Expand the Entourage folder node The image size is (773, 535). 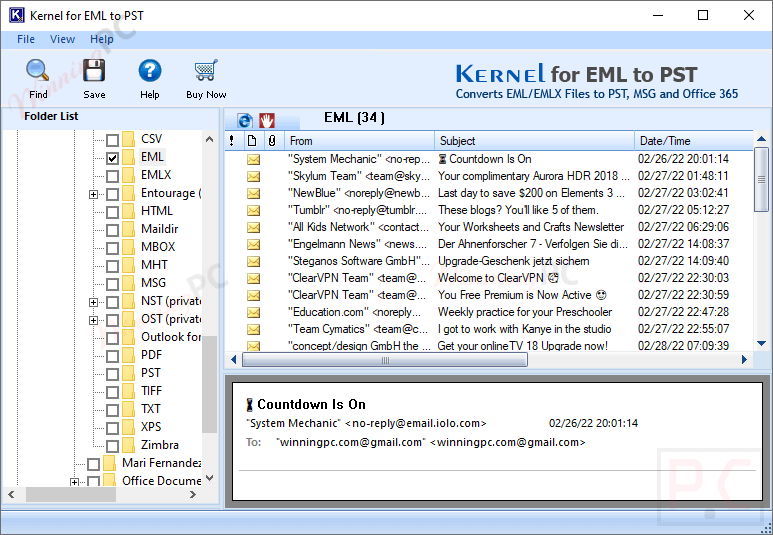93,194
